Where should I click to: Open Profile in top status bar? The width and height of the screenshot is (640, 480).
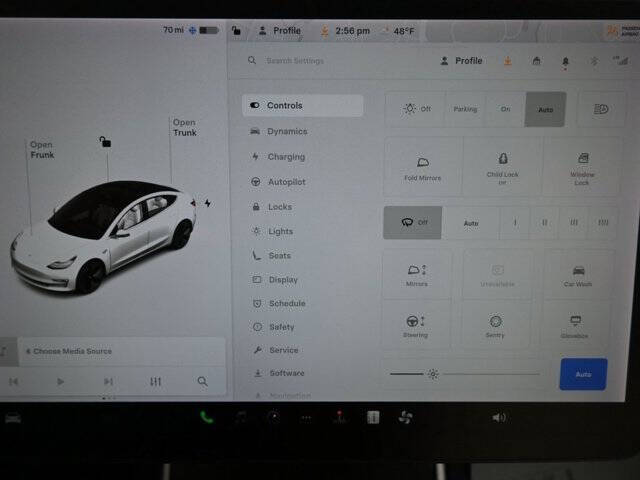coord(280,31)
